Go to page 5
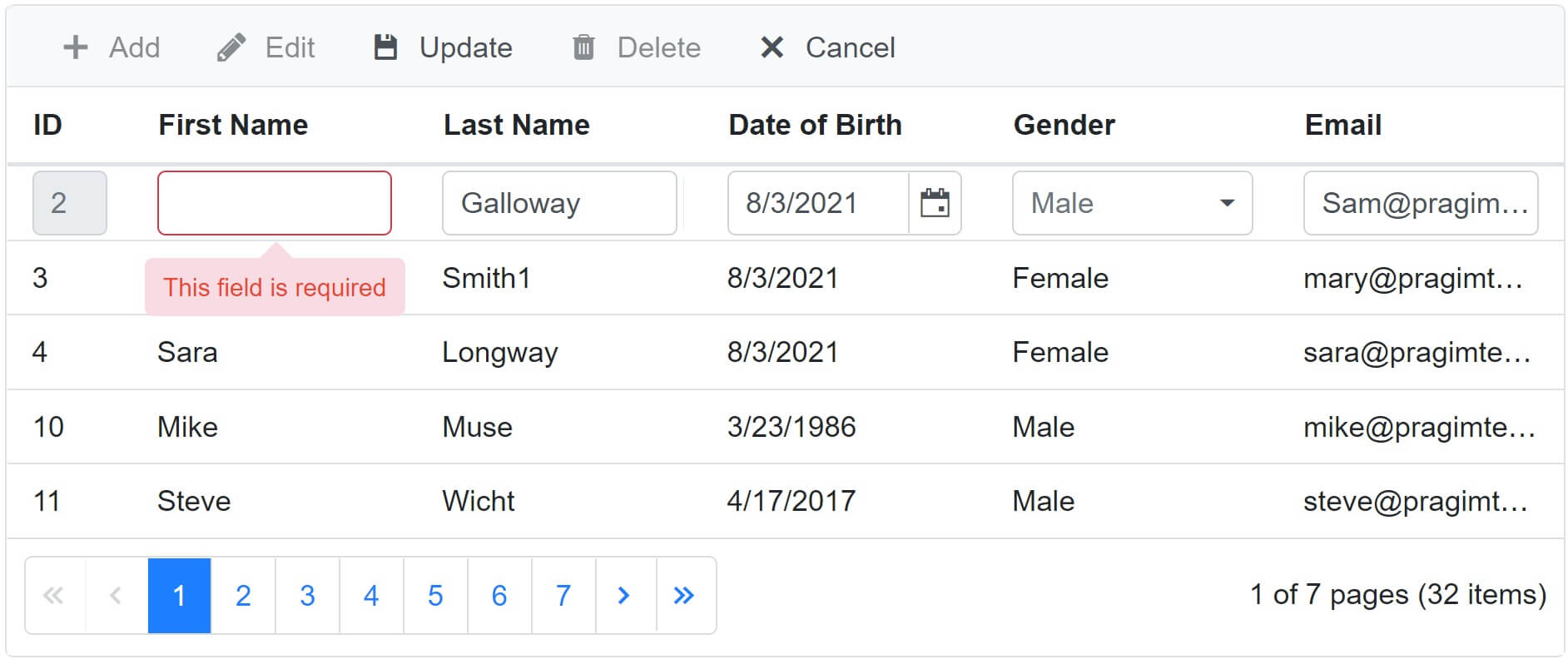This screenshot has width=1568, height=659. (x=434, y=596)
